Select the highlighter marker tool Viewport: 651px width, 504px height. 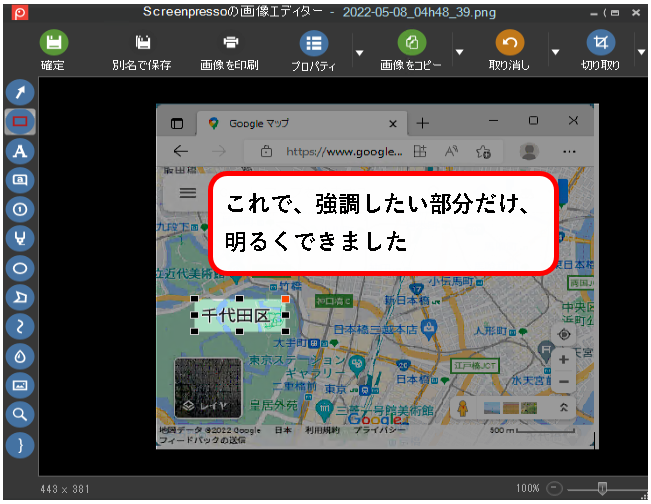point(20,239)
